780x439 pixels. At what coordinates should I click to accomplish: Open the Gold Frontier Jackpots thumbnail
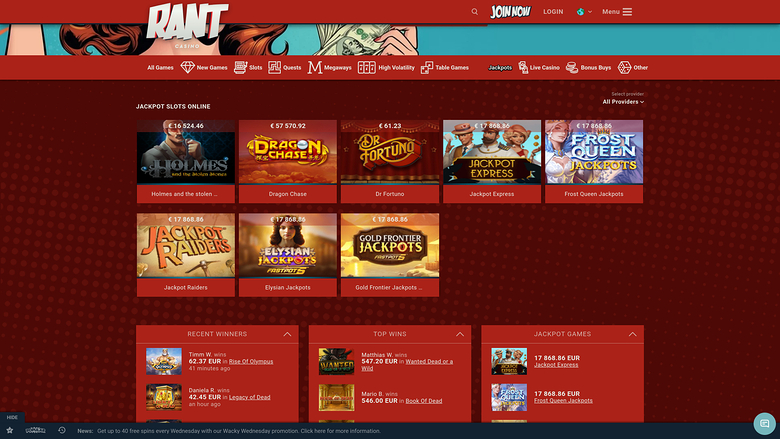[x=390, y=246]
